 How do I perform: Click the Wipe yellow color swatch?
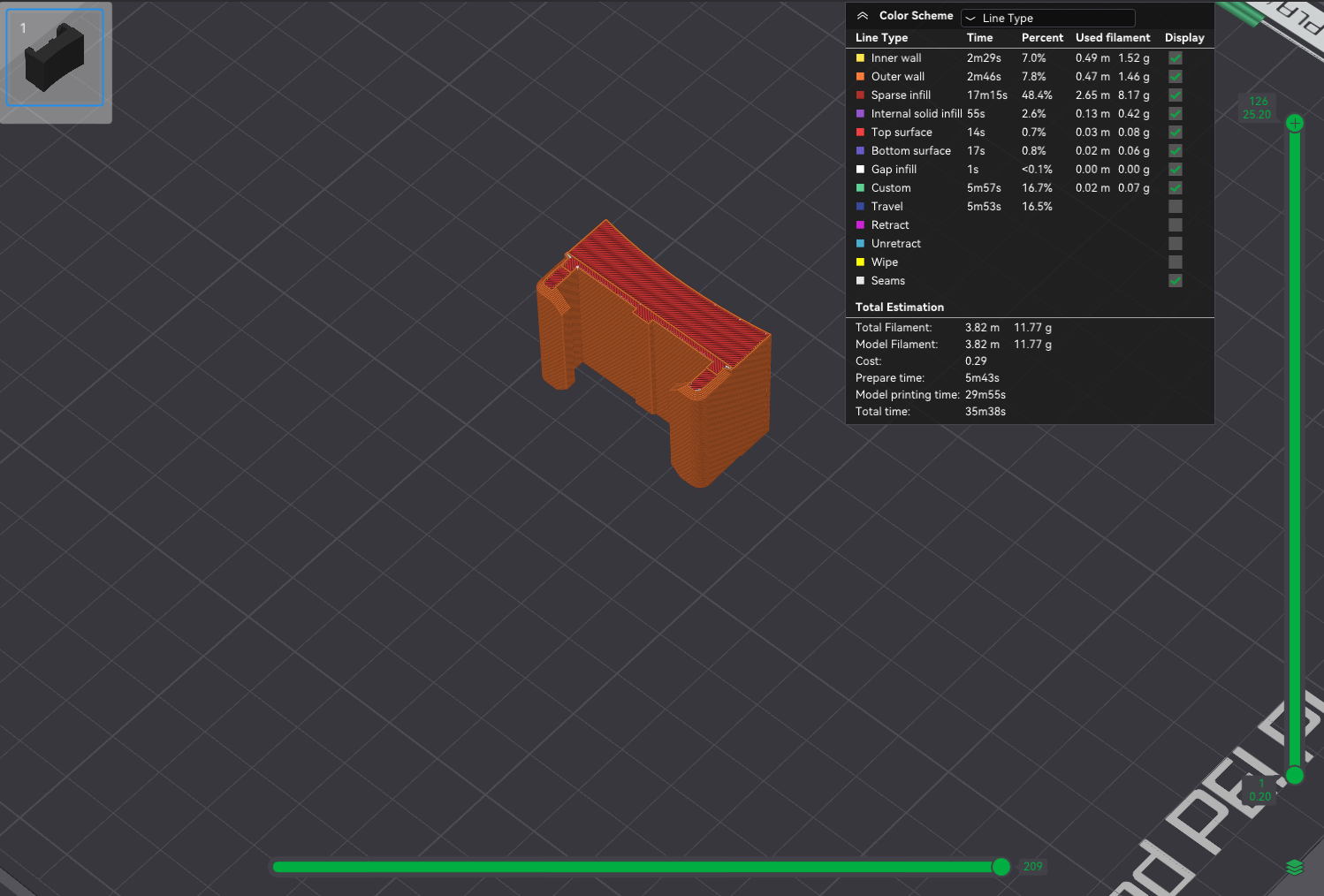point(860,262)
